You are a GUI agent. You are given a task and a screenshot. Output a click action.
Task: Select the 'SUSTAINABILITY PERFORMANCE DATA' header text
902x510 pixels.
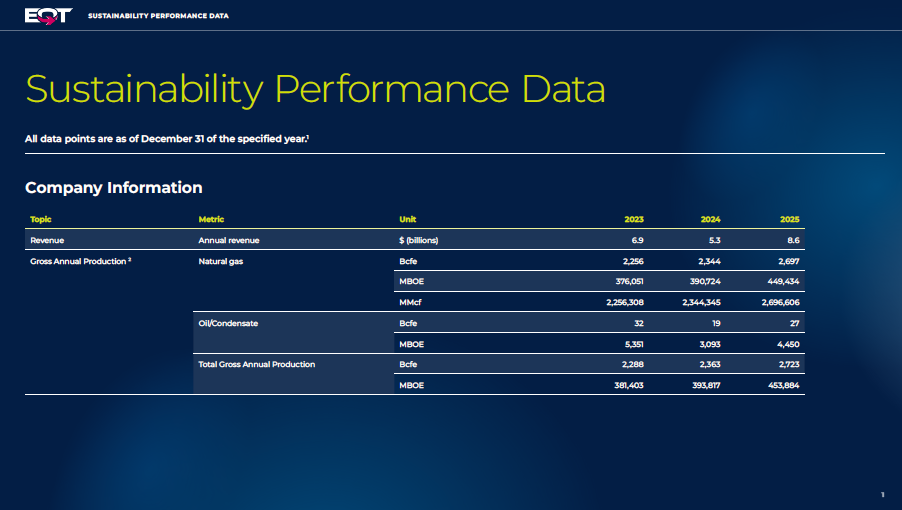pos(158,16)
